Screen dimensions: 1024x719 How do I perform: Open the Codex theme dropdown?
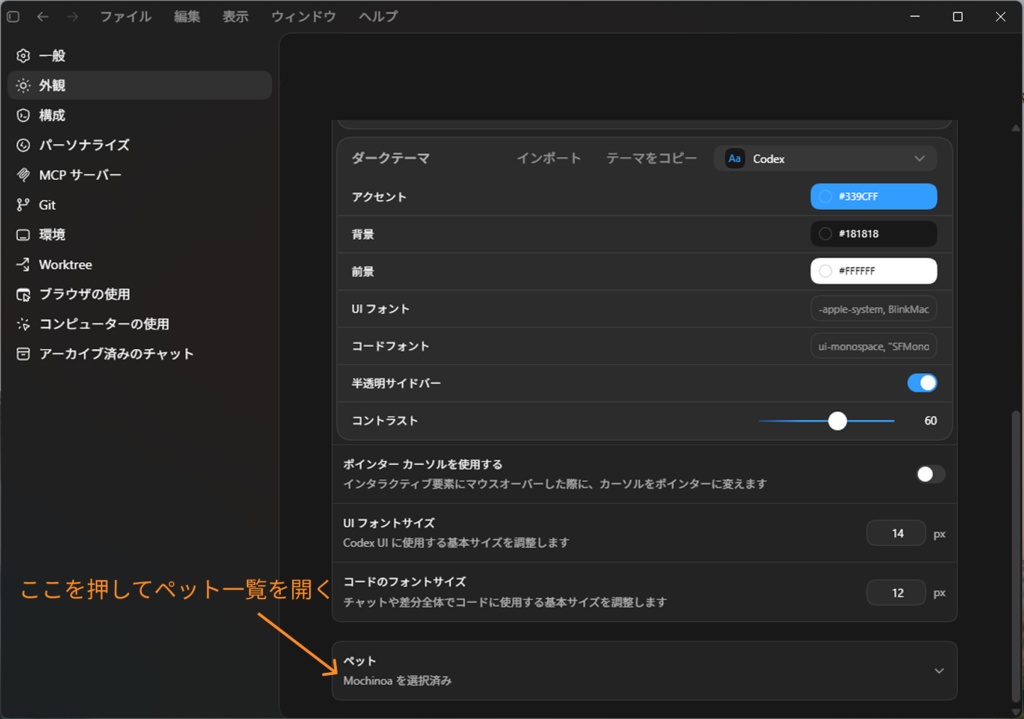point(825,159)
